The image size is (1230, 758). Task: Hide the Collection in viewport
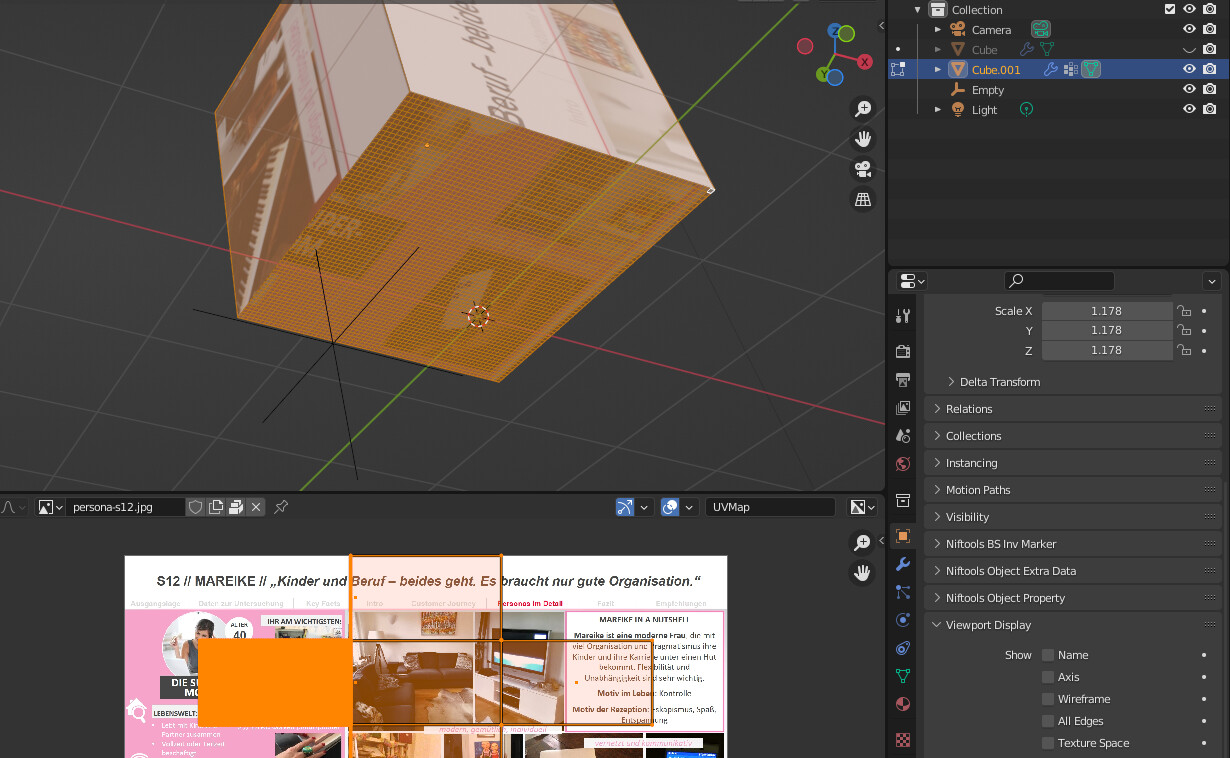tap(1189, 9)
